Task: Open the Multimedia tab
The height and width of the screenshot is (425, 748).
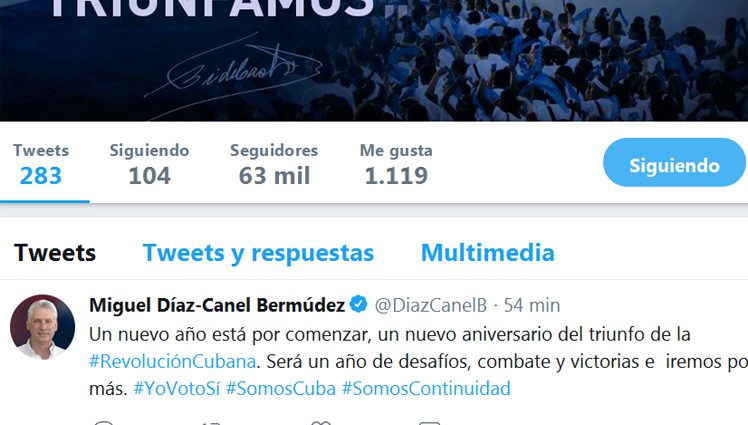Action: [x=488, y=253]
